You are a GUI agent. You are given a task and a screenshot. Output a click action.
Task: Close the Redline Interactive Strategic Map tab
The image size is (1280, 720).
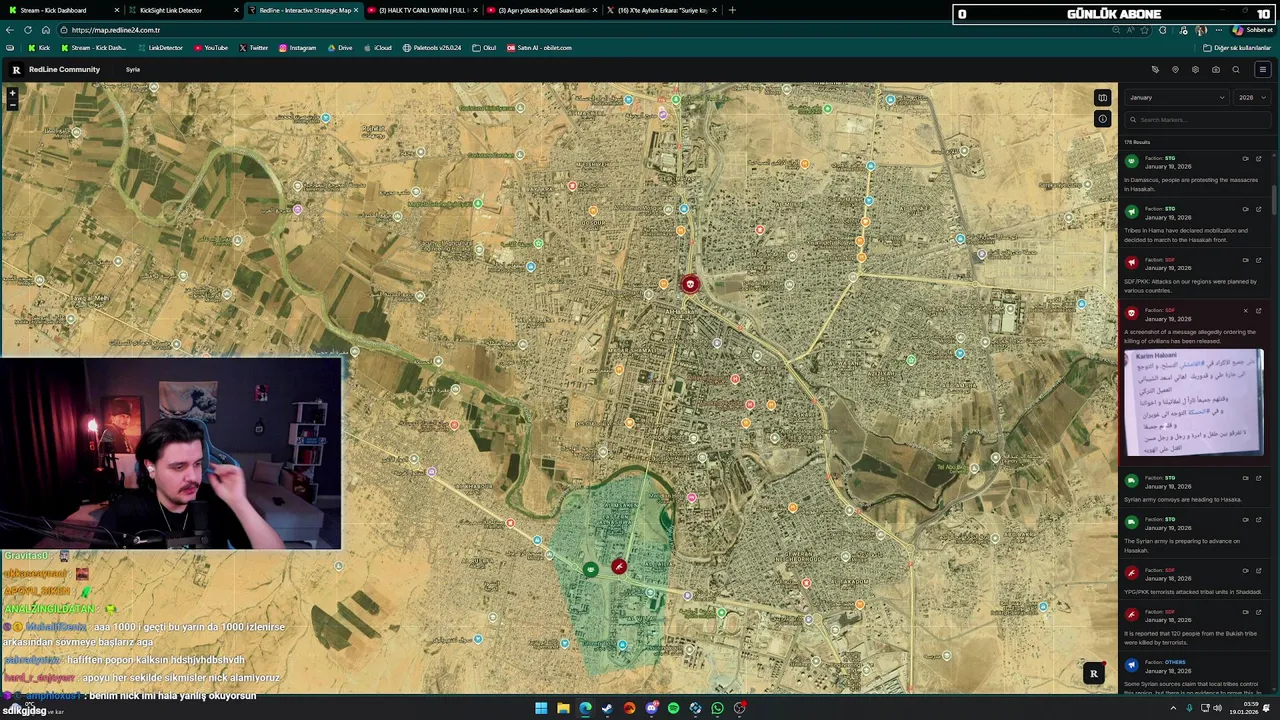355,10
